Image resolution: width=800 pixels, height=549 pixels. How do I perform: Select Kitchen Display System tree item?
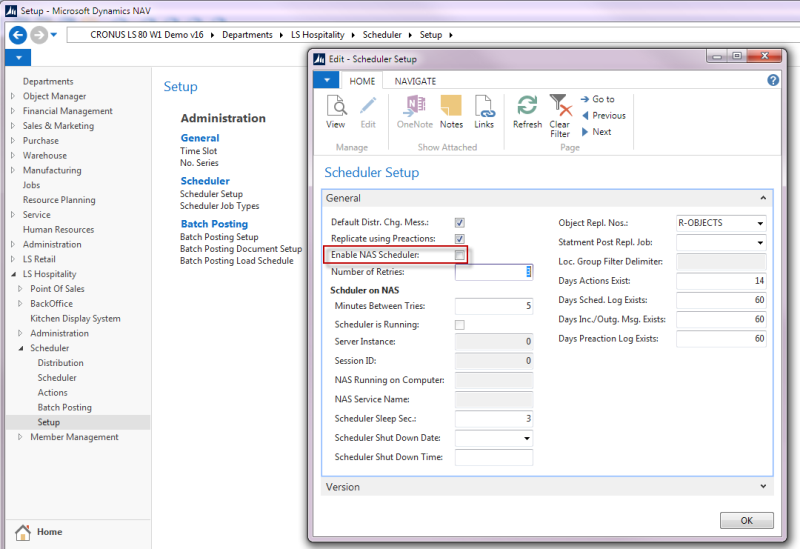[76, 318]
